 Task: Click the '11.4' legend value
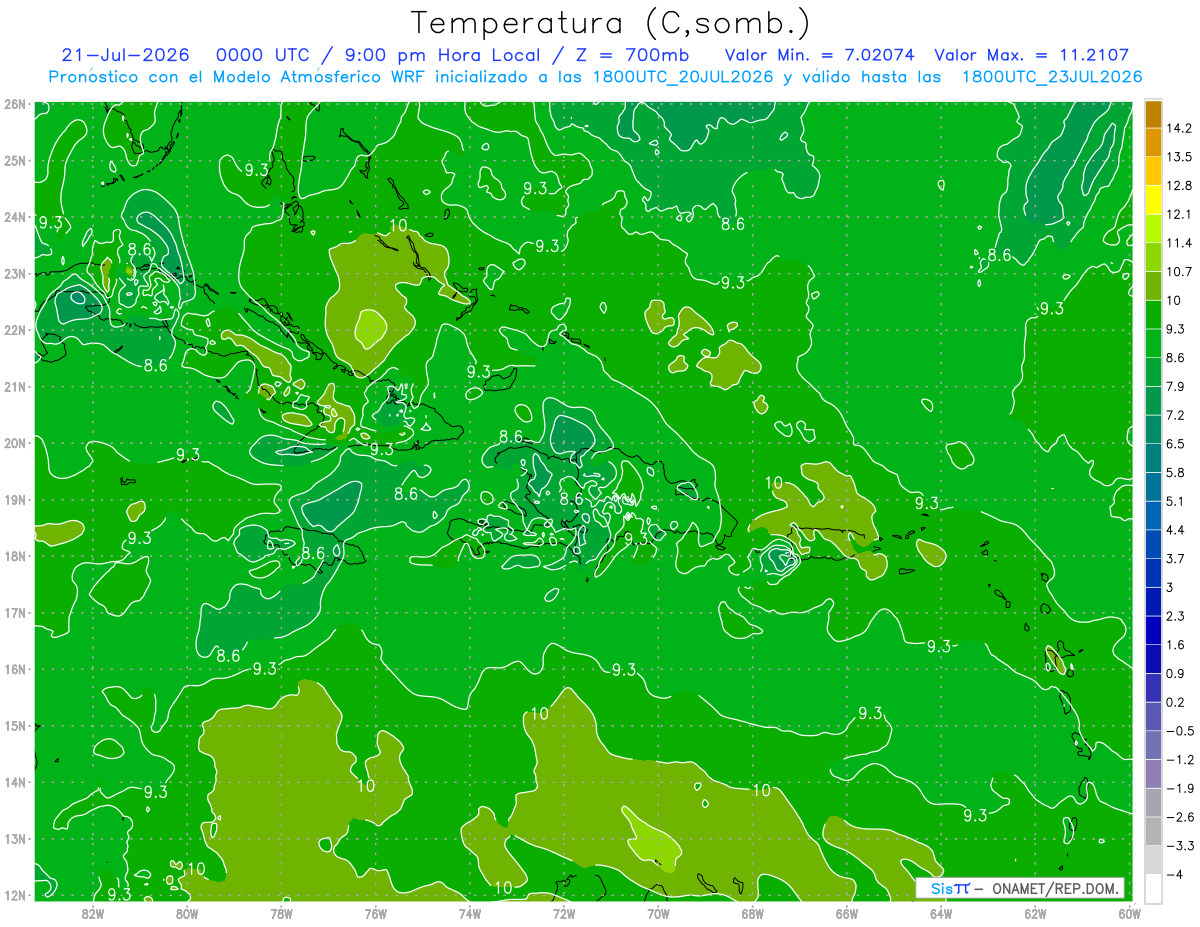pyautogui.click(x=1179, y=243)
